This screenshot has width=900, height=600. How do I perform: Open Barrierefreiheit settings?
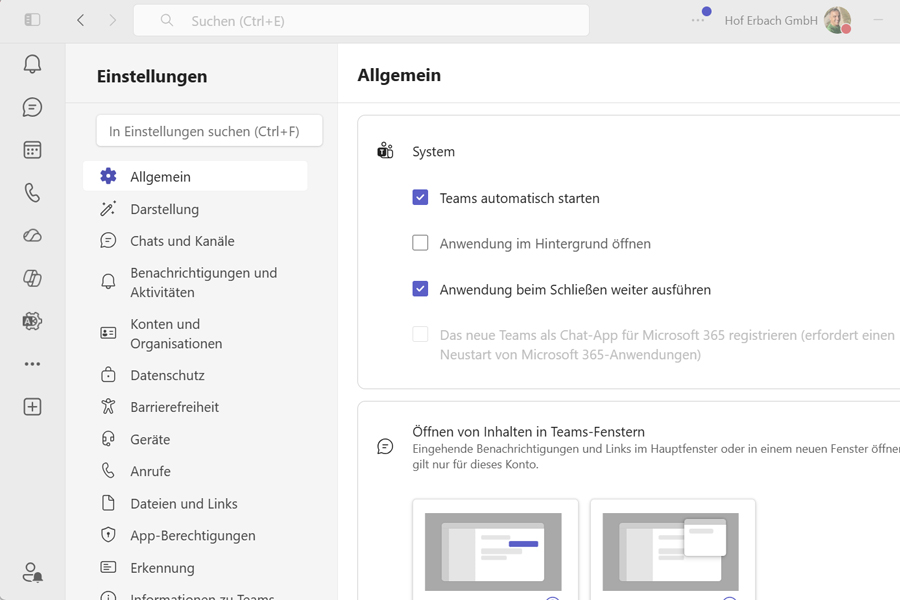tap(195, 407)
